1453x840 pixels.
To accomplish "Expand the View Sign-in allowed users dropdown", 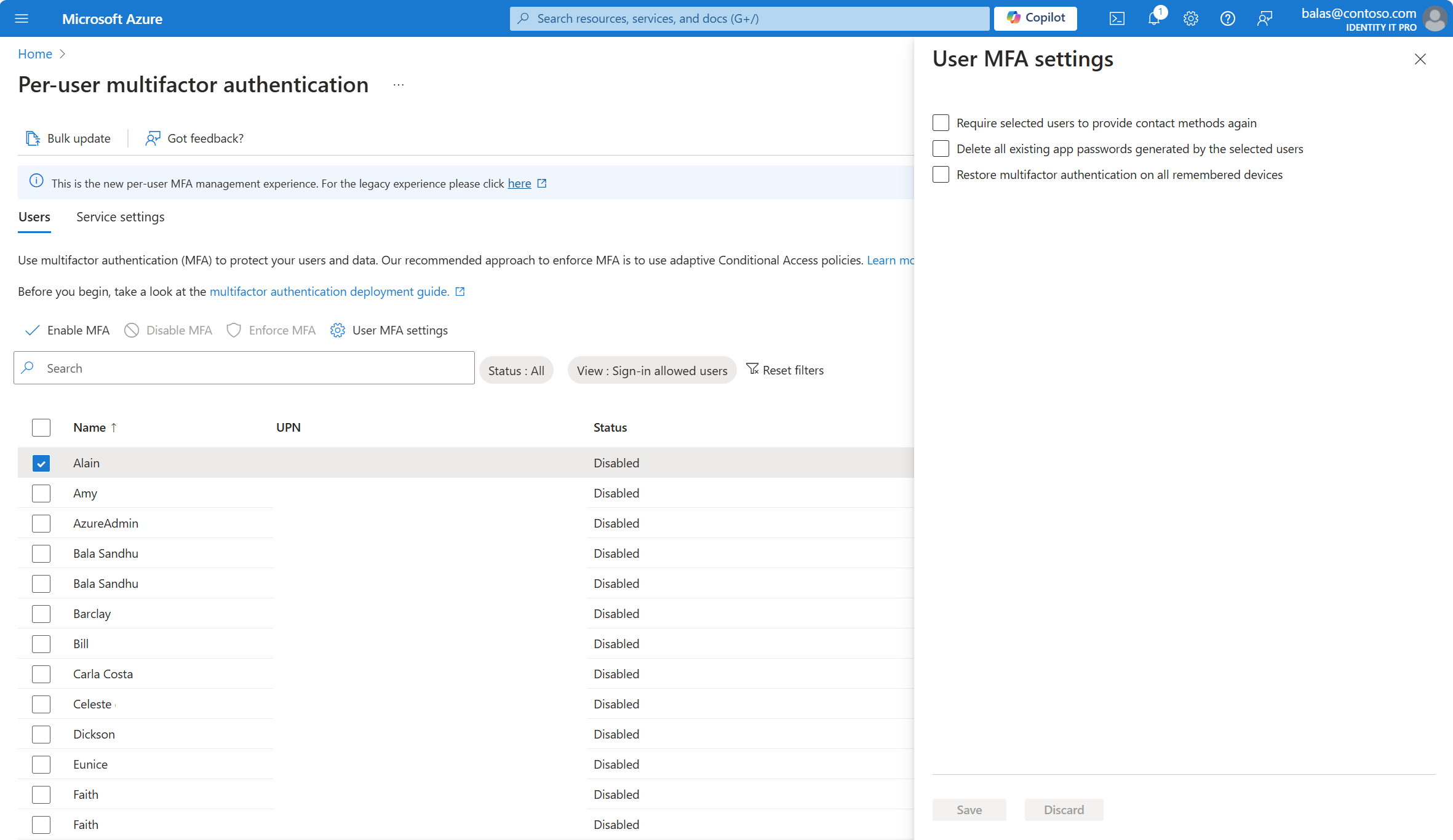I will (651, 370).
